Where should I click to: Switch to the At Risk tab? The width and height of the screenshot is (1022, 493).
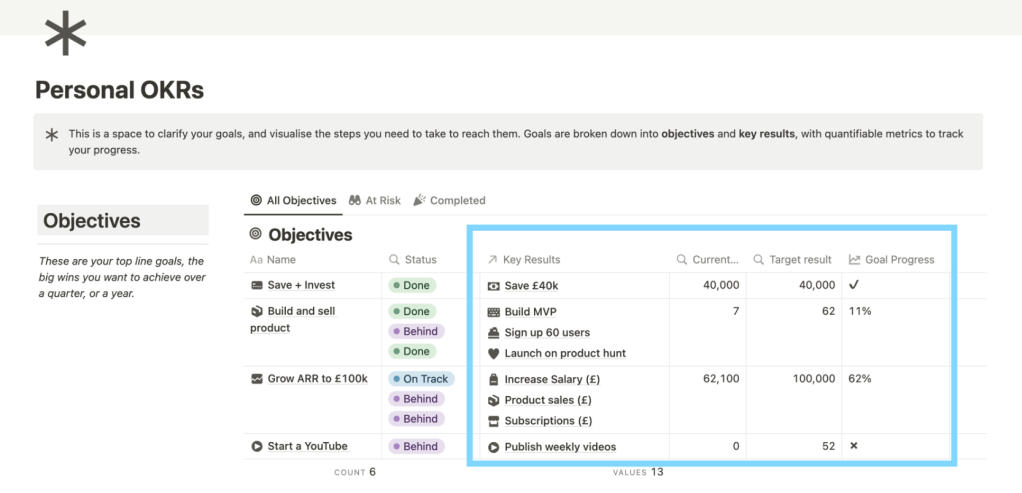pos(375,200)
